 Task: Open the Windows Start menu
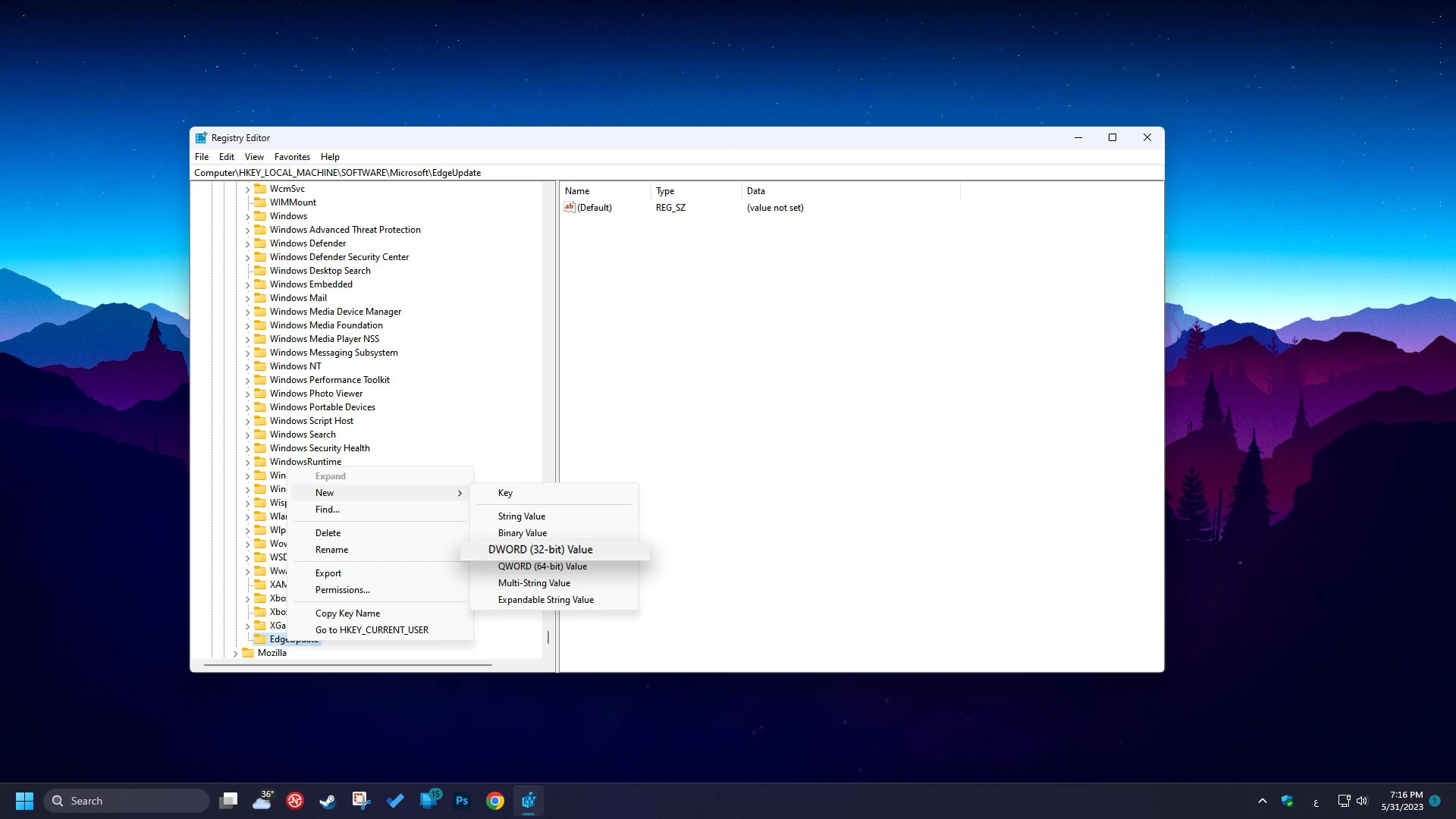(24, 801)
